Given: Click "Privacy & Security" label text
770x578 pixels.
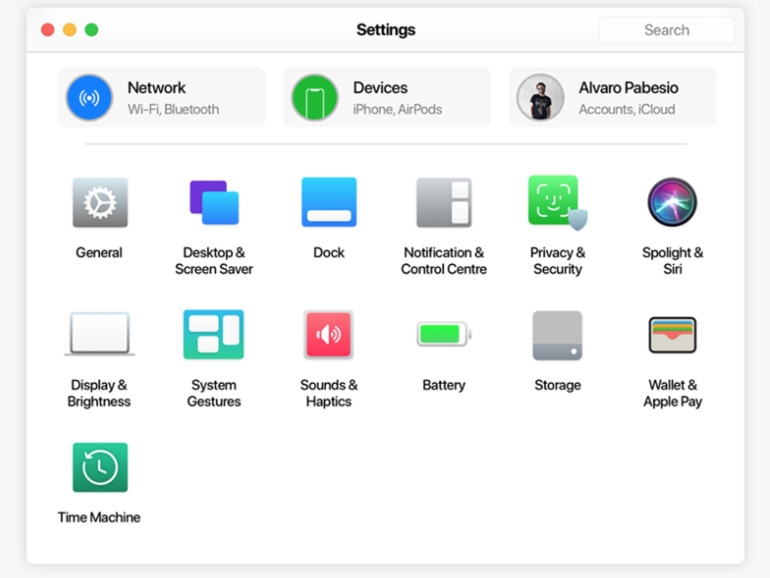Looking at the screenshot, I should coord(557,261).
